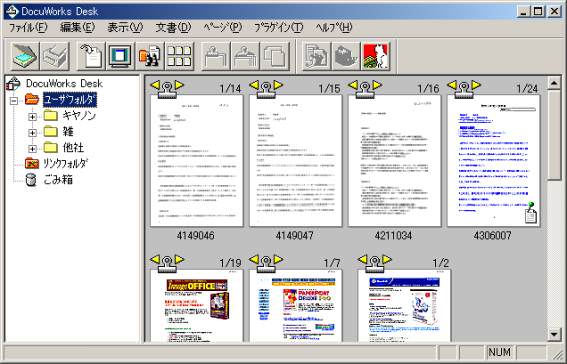Click the monitor display icon in the toolbar
This screenshot has height=364, width=567.
[x=120, y=56]
